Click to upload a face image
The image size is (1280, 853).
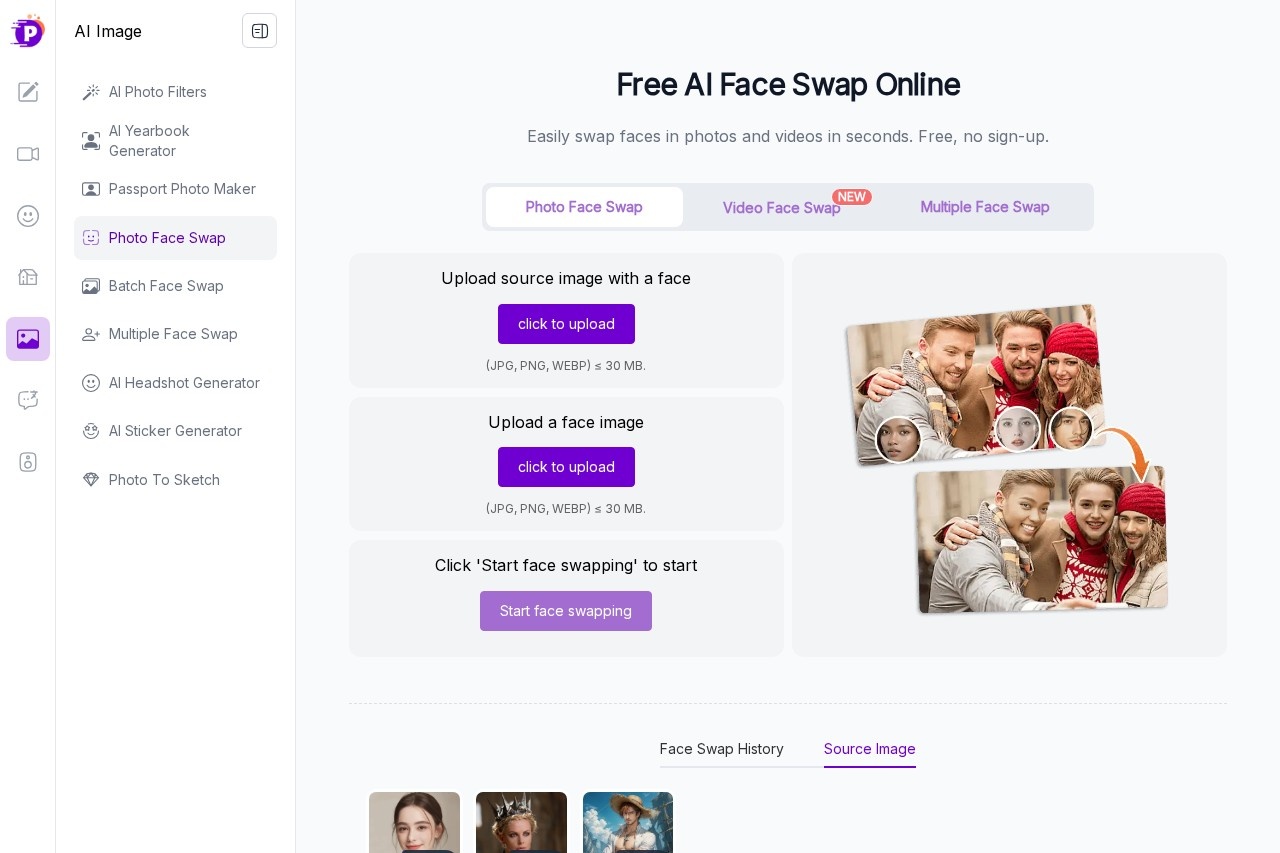[x=566, y=467]
